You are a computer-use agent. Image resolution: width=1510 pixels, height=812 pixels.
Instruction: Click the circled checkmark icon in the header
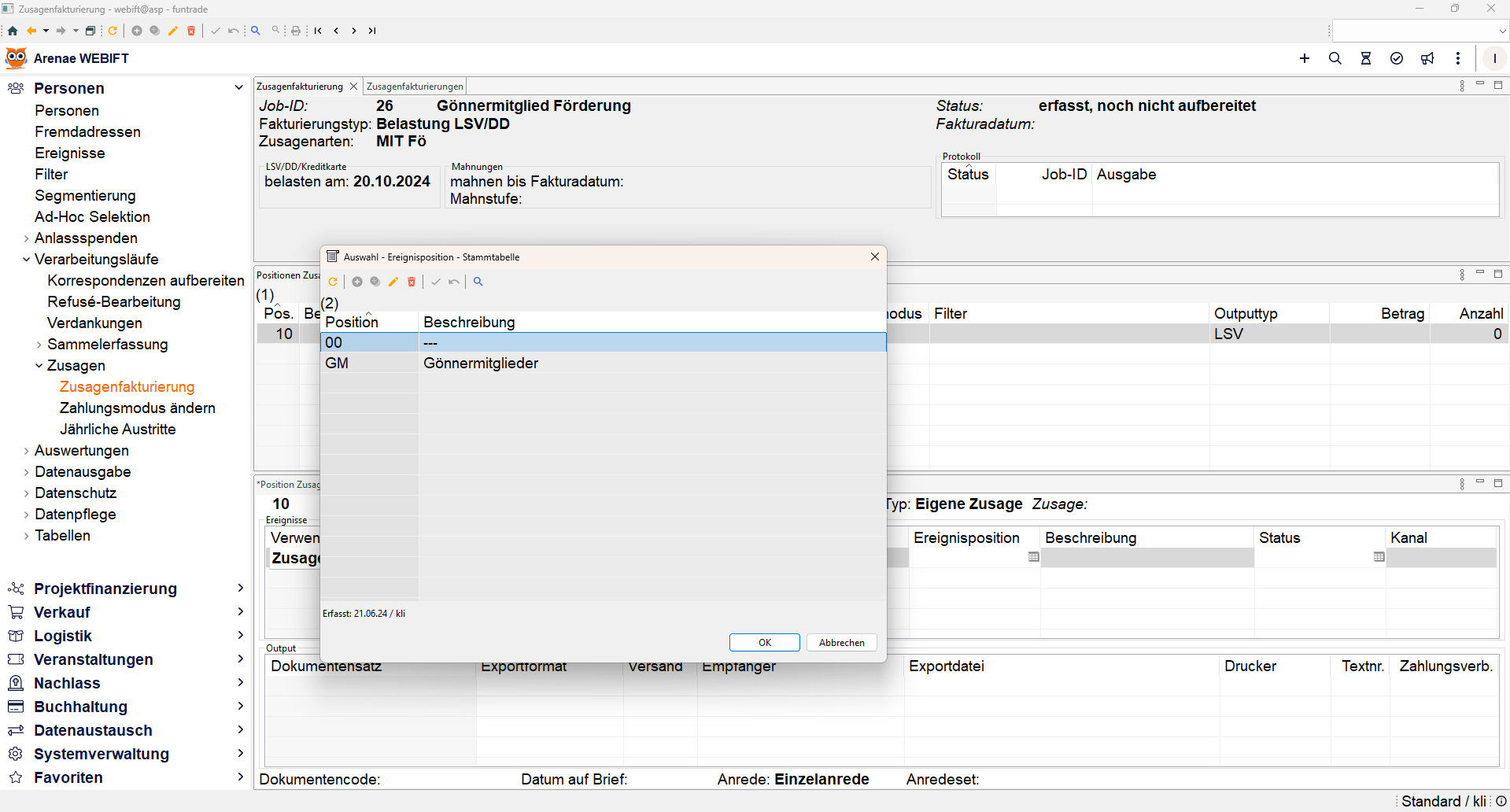(1397, 58)
